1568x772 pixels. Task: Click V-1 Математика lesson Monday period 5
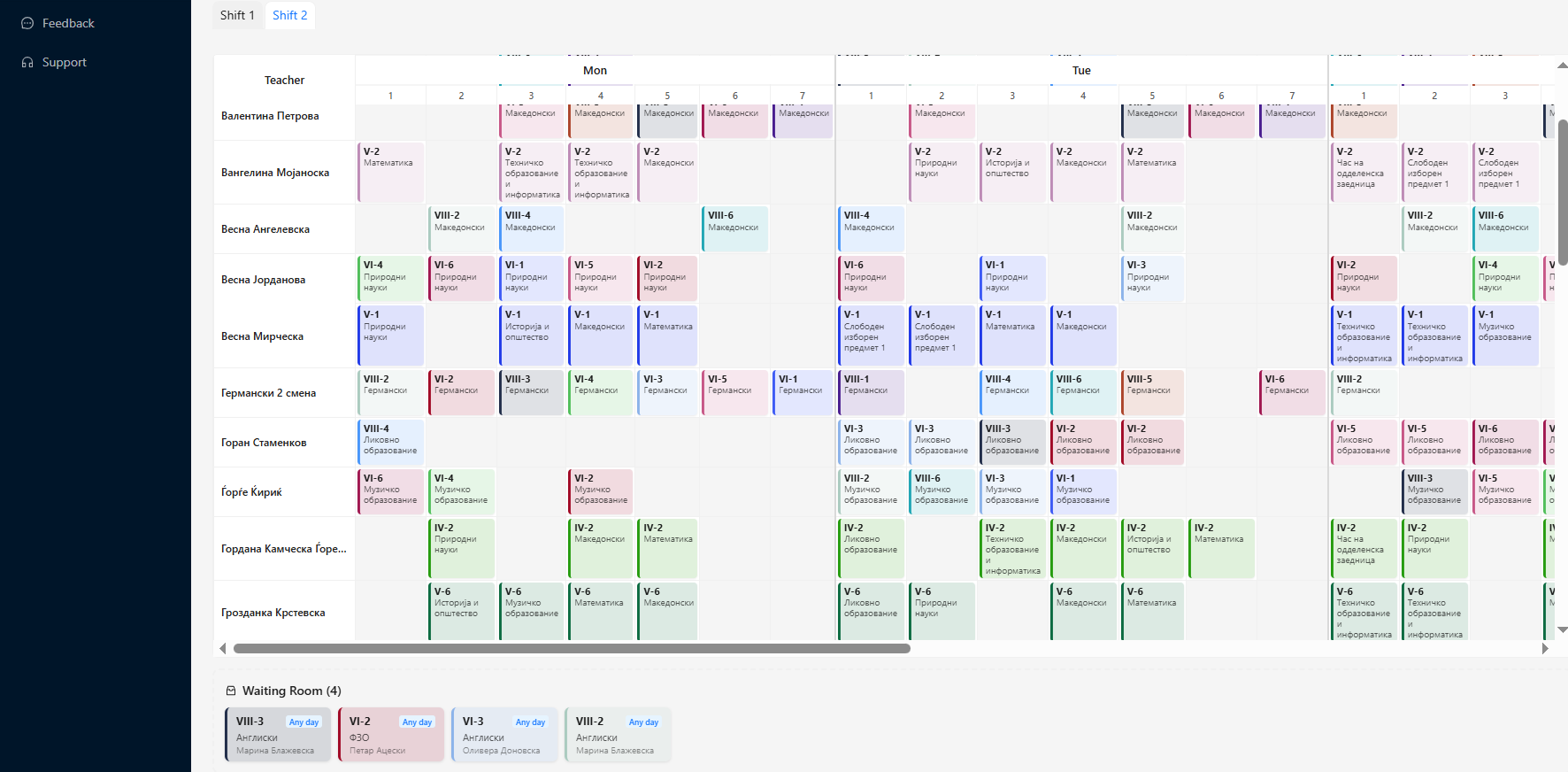668,336
